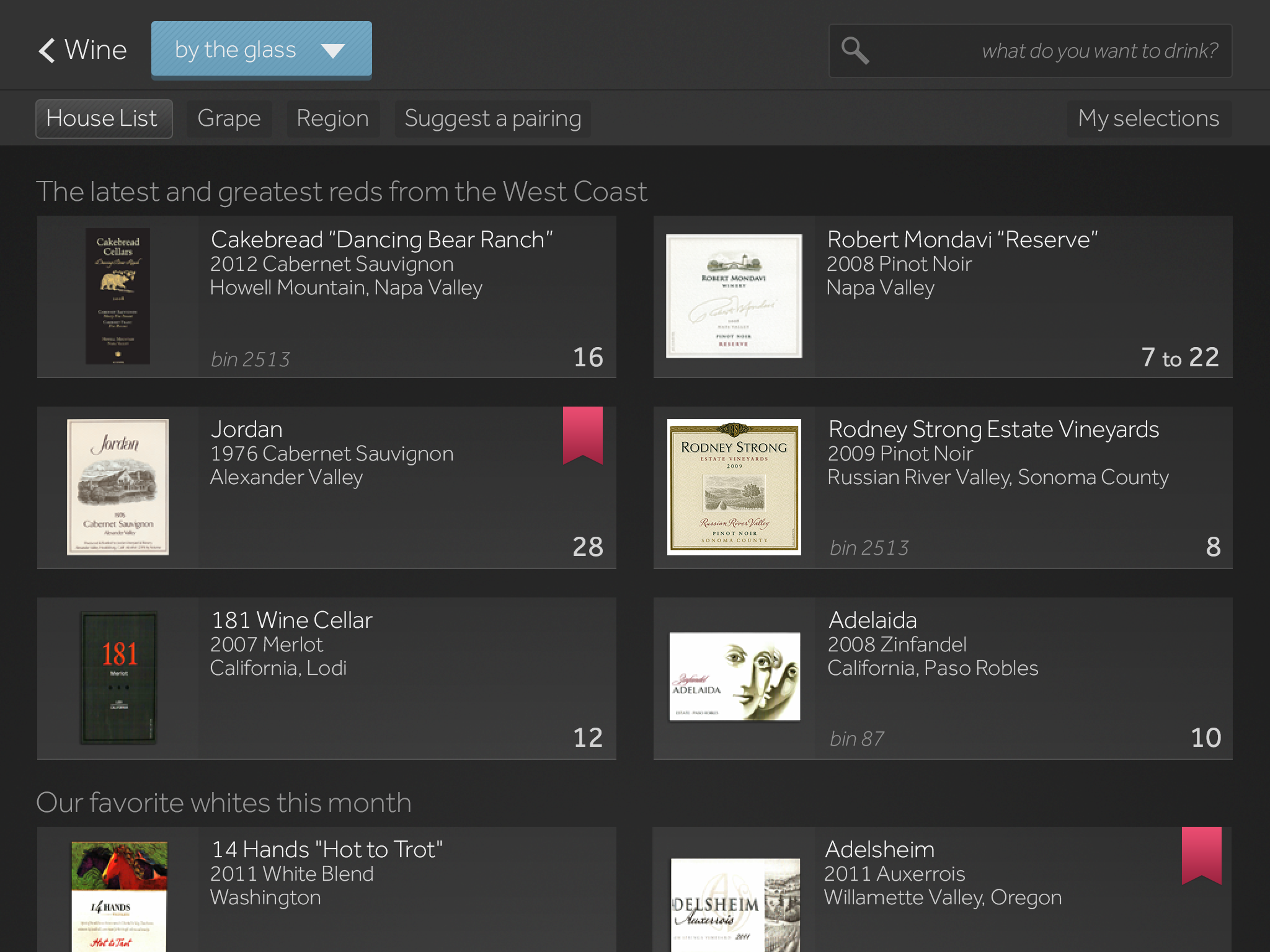This screenshot has width=1270, height=952.
Task: Click 'Alexander Valley' region text
Action: [286, 478]
